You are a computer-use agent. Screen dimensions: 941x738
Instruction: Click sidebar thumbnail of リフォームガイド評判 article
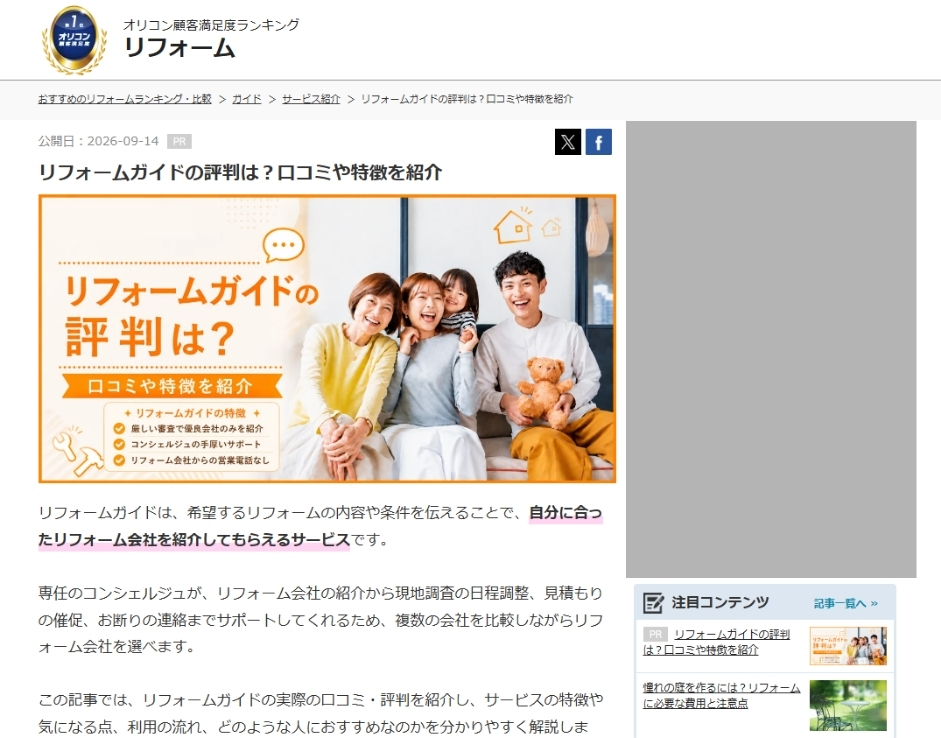847,646
